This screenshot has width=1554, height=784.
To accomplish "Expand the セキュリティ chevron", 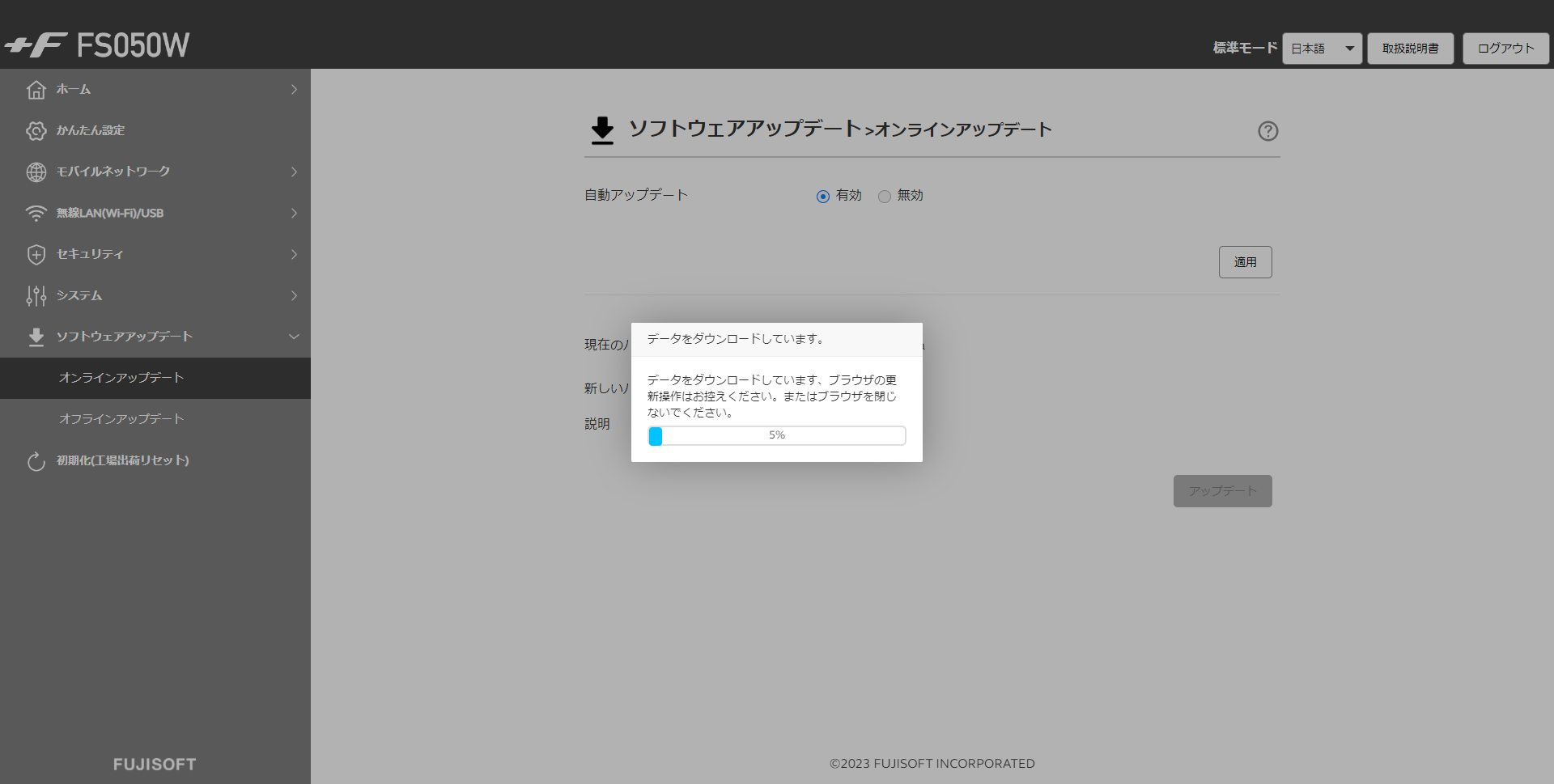I will pyautogui.click(x=294, y=255).
